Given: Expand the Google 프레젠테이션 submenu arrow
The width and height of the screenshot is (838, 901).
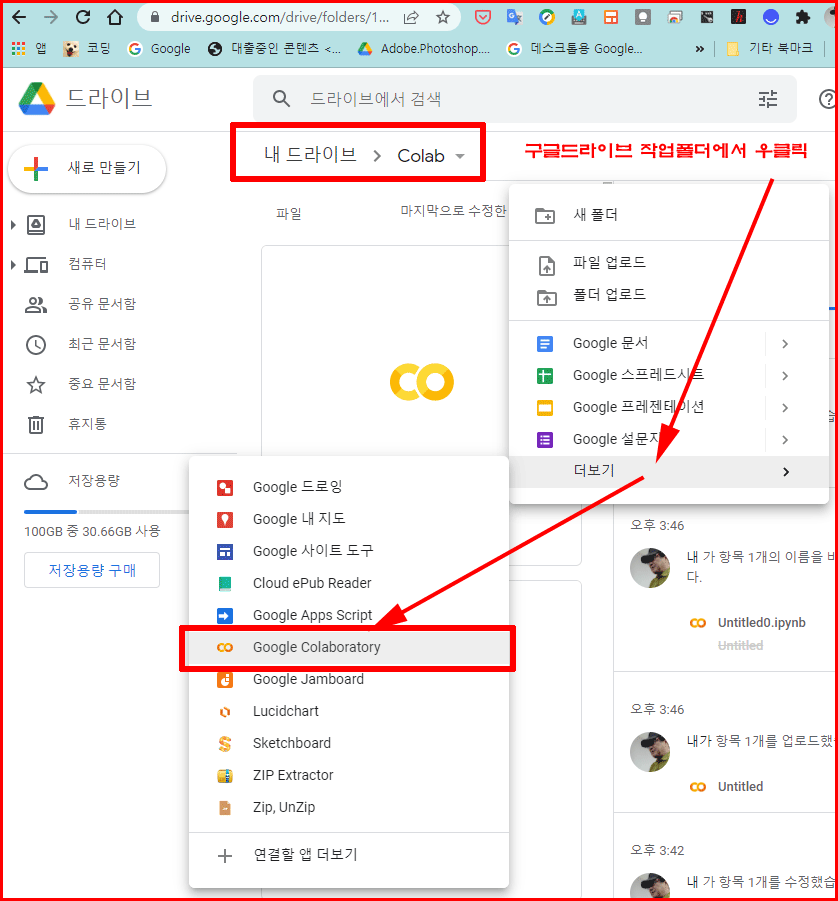Looking at the screenshot, I should pyautogui.click(x=785, y=408).
